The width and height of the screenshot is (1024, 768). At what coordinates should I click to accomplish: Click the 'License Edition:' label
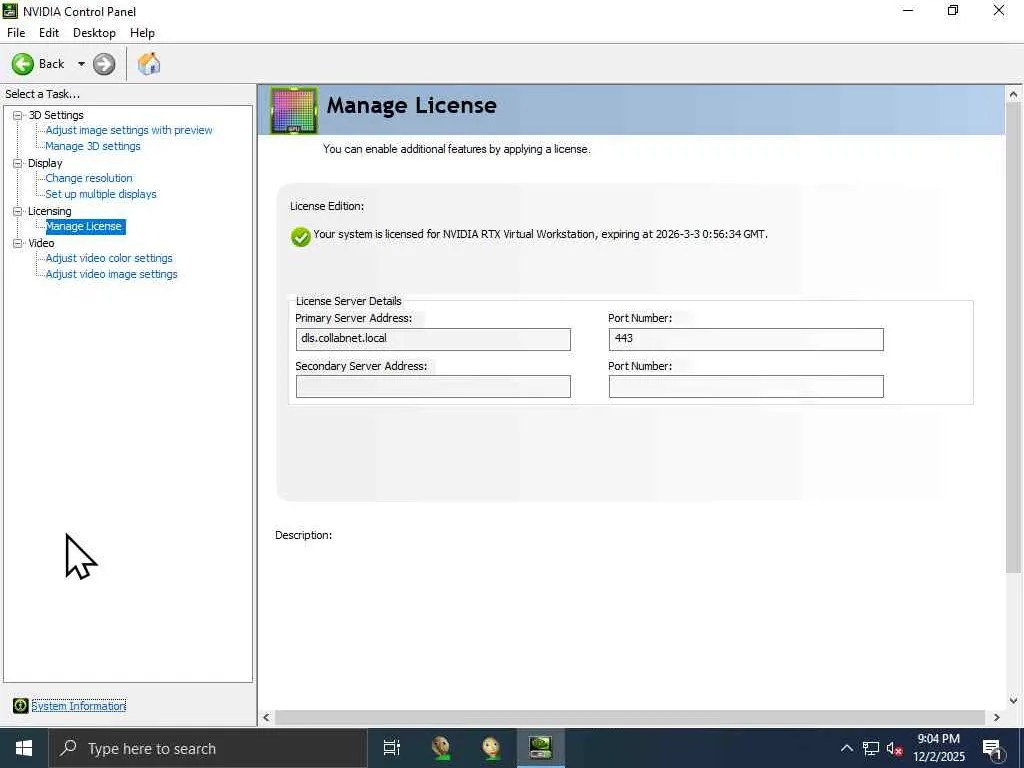tap(327, 206)
